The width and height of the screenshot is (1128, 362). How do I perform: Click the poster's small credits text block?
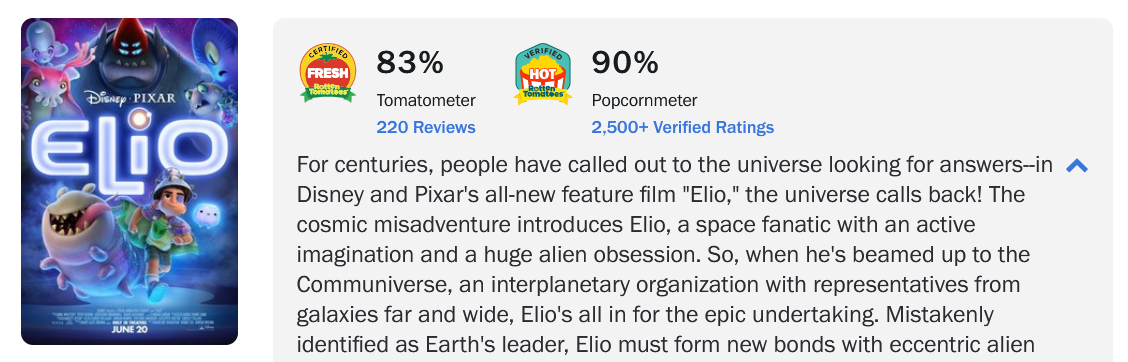[x=129, y=317]
